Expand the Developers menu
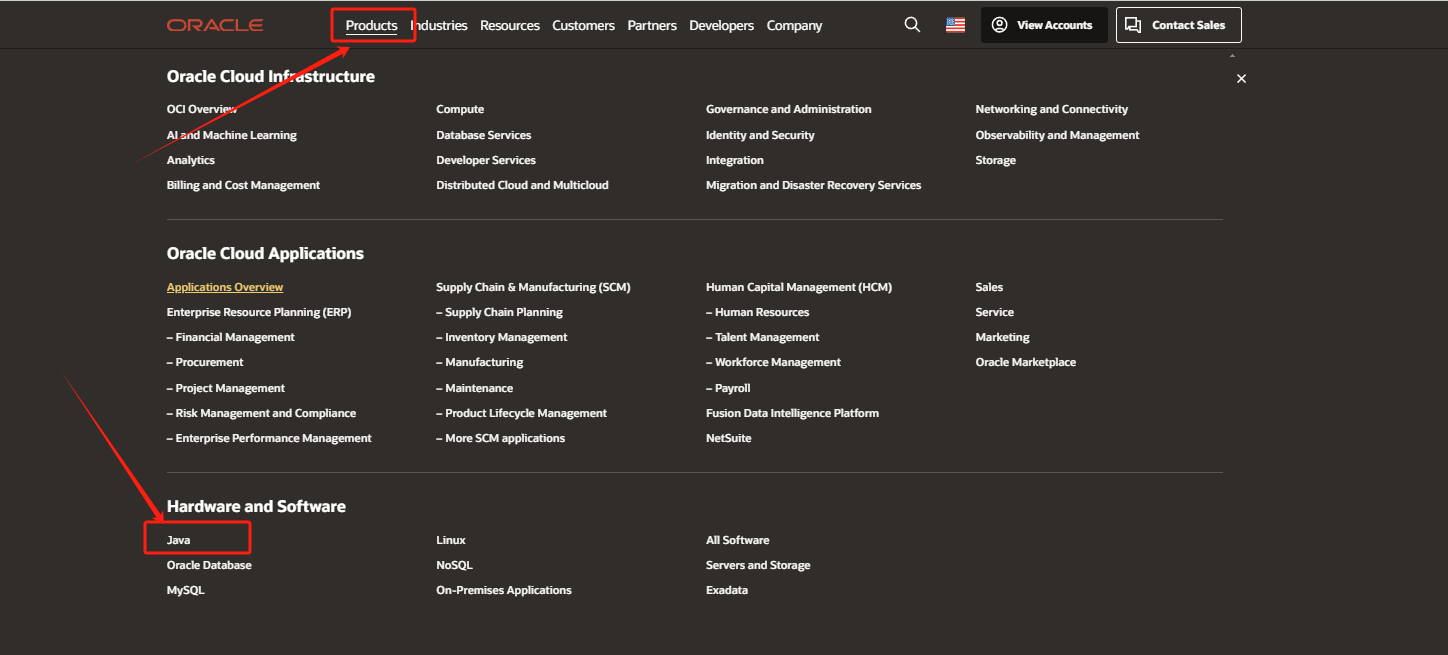1448x655 pixels. [721, 25]
